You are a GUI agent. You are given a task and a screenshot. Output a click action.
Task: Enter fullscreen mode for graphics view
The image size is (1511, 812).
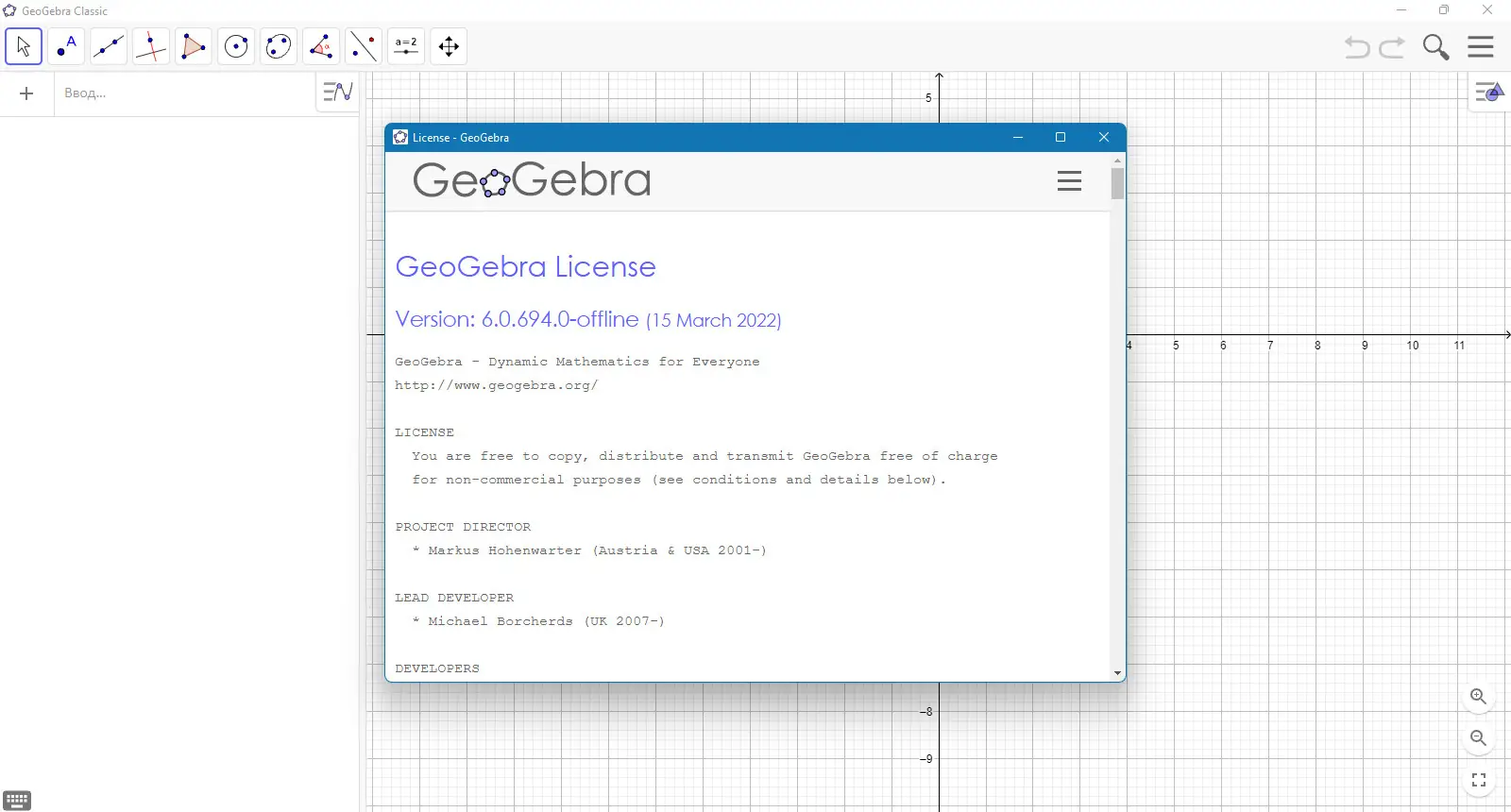pos(1479,780)
